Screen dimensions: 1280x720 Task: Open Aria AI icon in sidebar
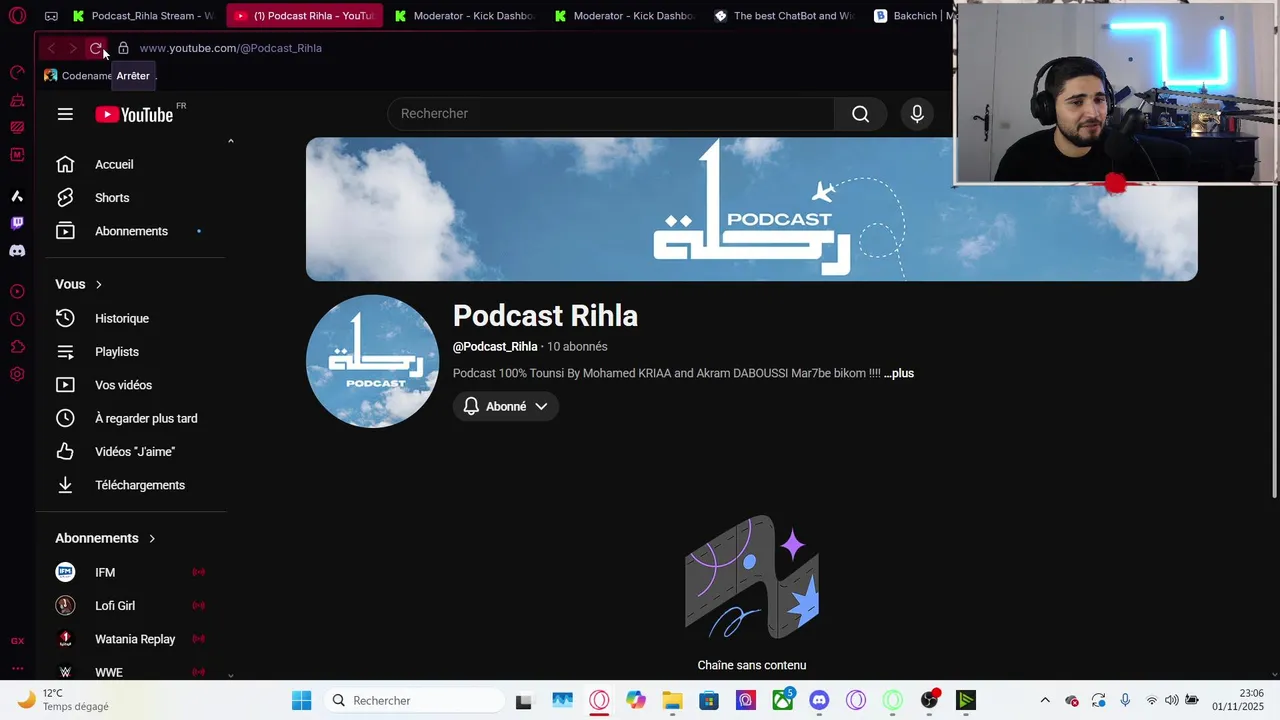pyautogui.click(x=17, y=196)
